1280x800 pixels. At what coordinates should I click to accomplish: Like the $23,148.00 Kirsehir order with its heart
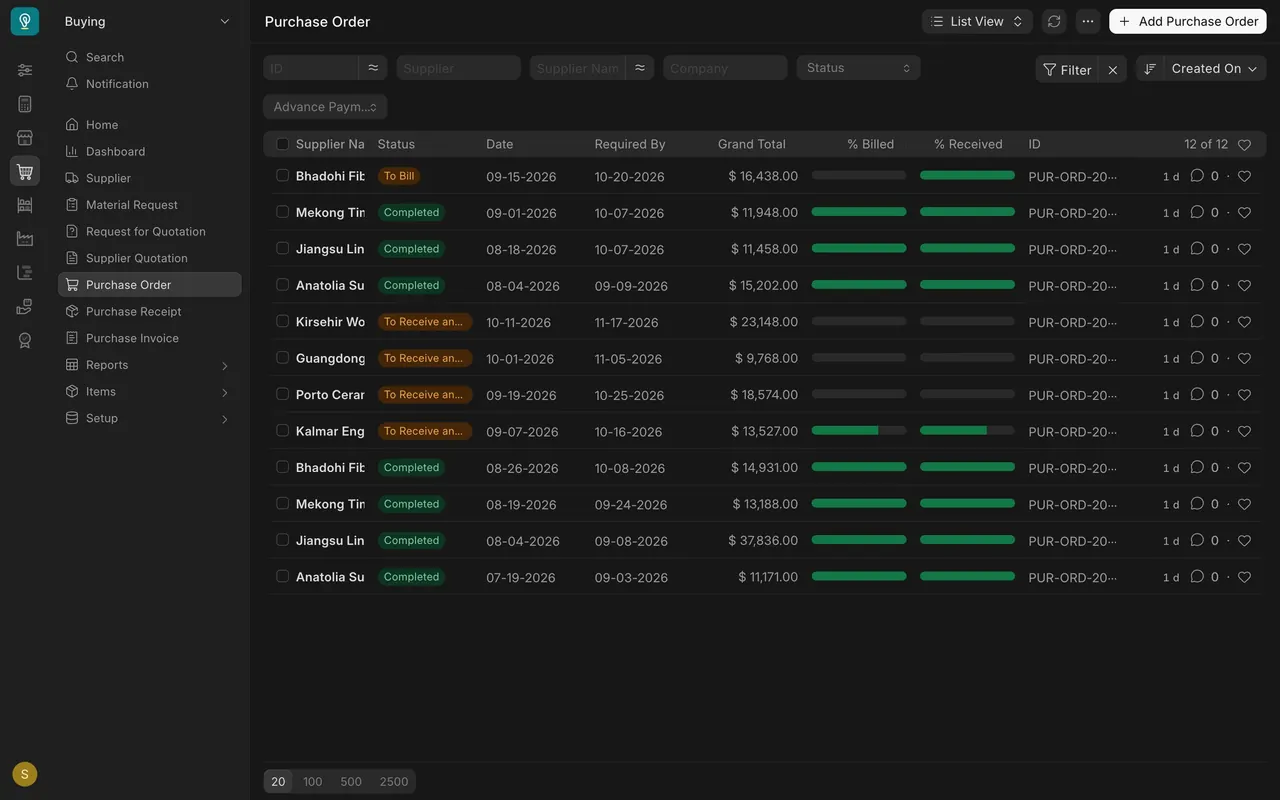(1244, 322)
